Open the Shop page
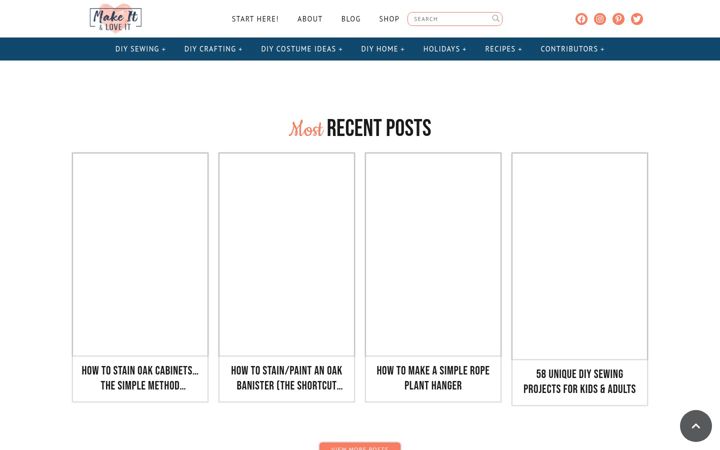 tap(389, 19)
